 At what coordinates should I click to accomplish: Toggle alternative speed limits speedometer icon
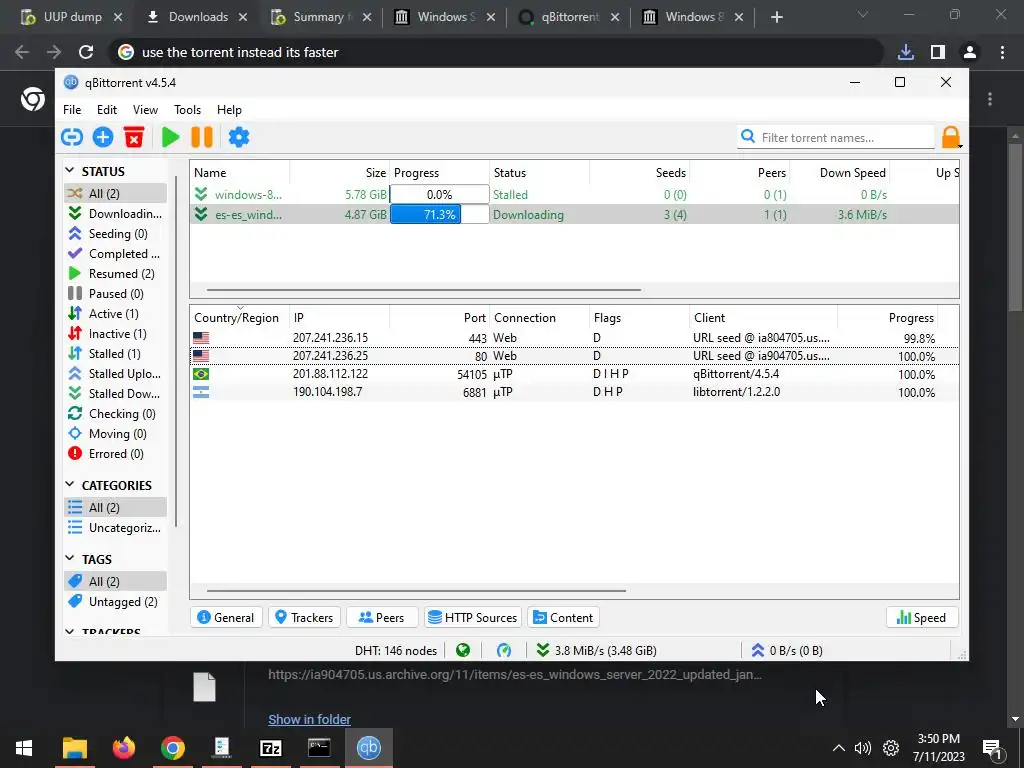point(504,650)
